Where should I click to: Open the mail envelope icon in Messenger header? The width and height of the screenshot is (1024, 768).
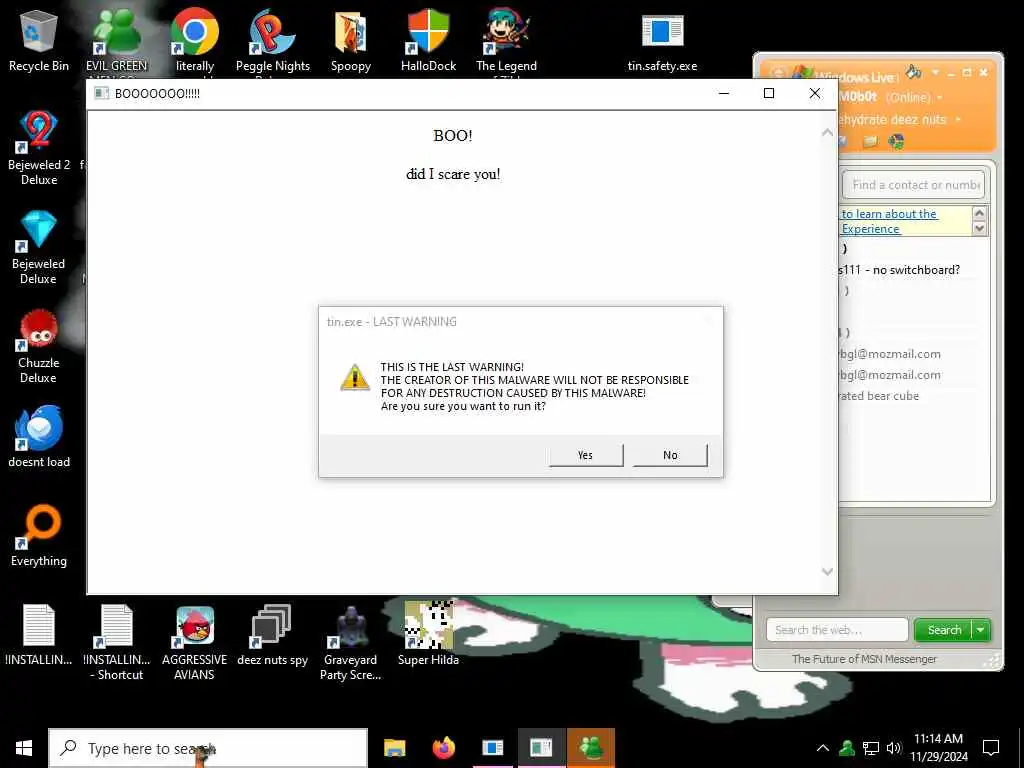coord(871,141)
